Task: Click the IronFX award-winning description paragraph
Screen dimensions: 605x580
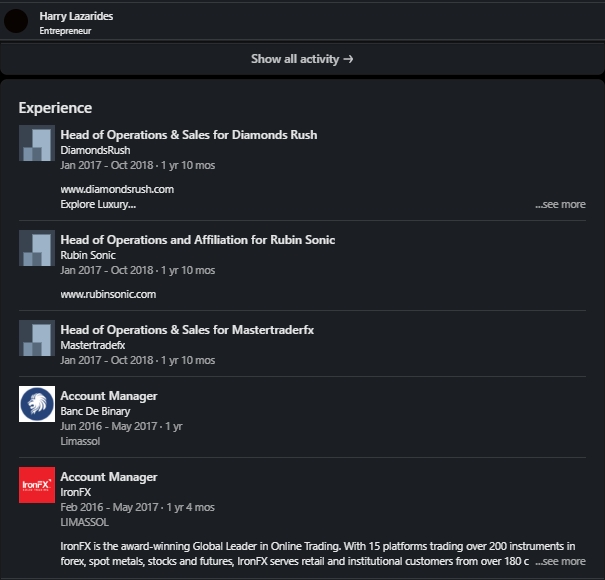Action: point(318,553)
